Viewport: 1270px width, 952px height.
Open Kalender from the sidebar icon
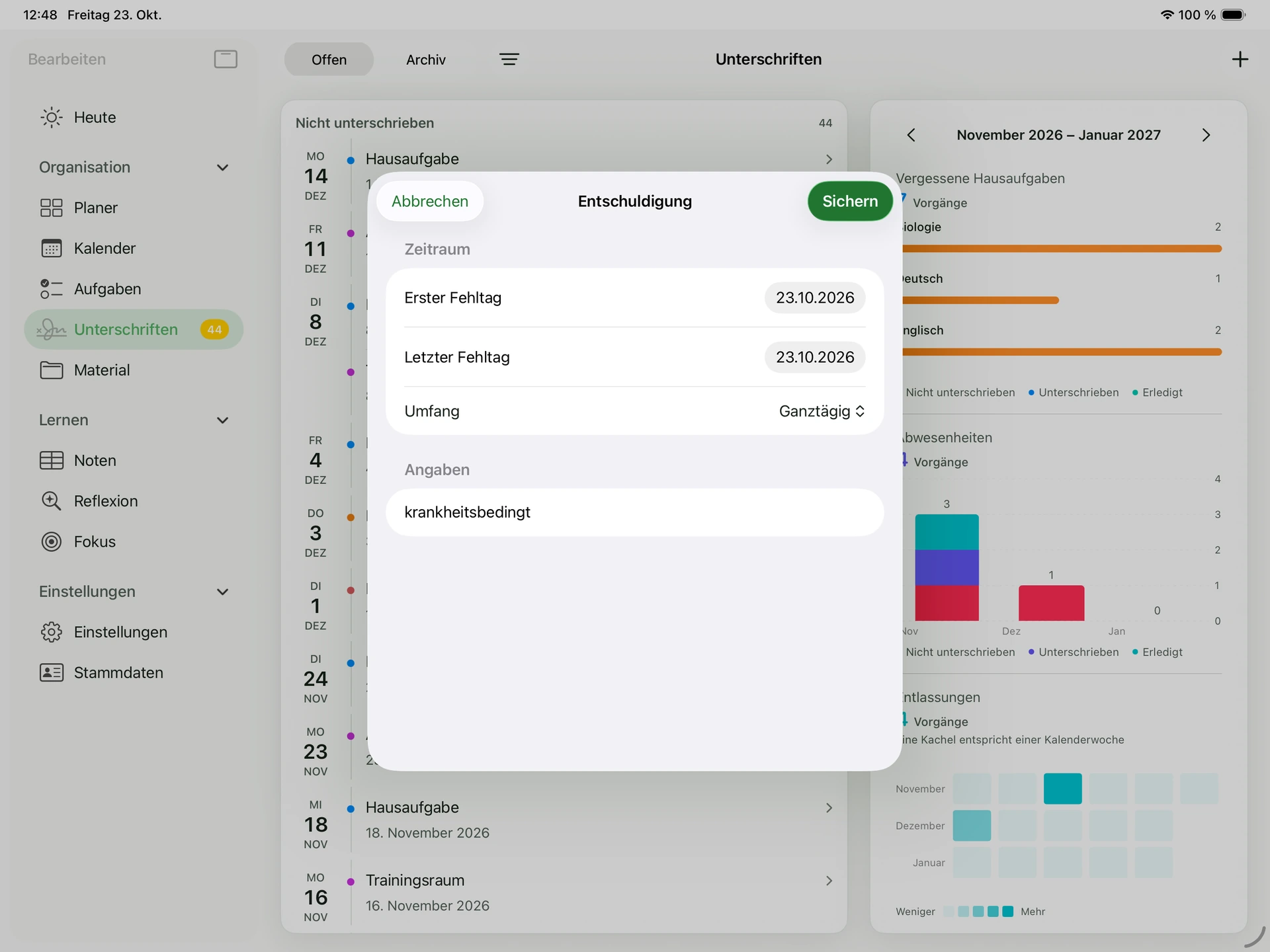[52, 248]
